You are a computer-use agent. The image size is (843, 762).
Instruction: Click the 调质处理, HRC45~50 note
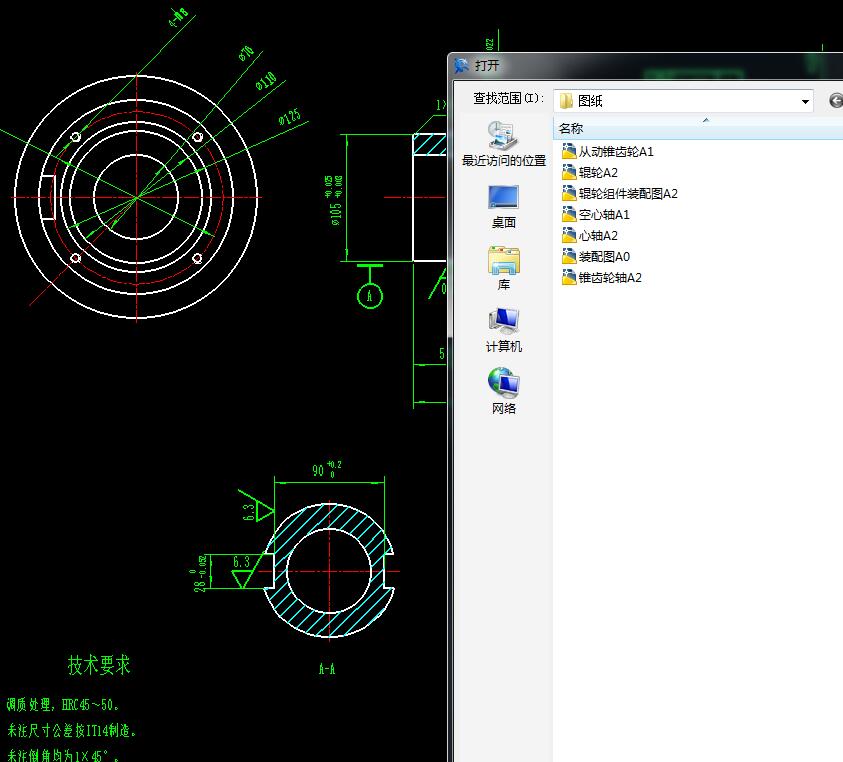(62, 705)
